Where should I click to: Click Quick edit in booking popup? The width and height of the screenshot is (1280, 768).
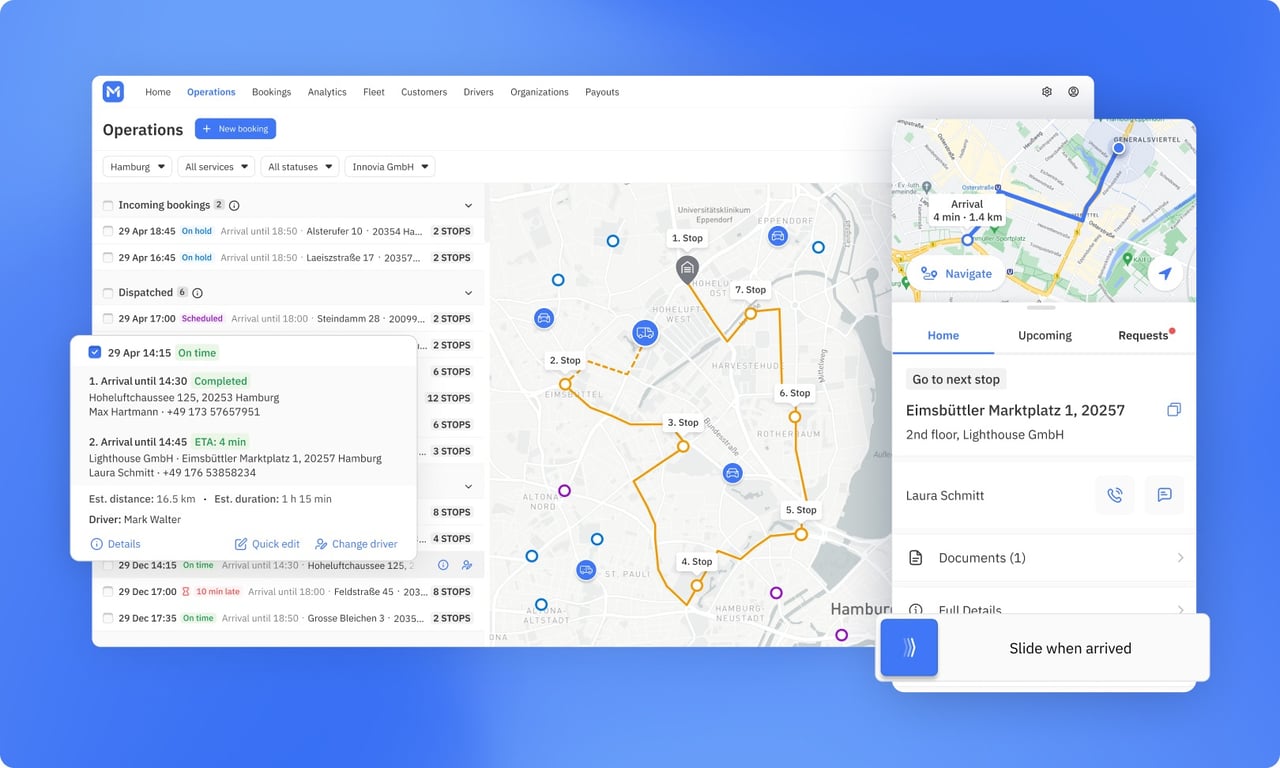pyautogui.click(x=267, y=544)
